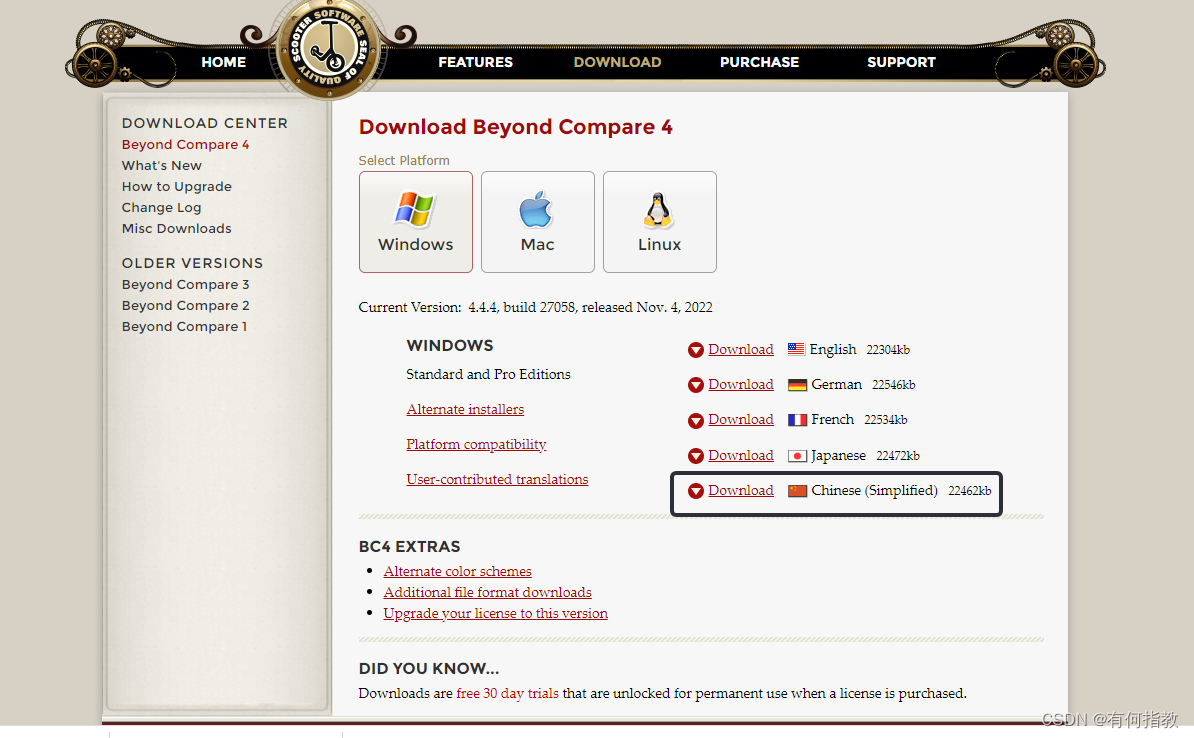Open the PURCHASE menu item

759,62
